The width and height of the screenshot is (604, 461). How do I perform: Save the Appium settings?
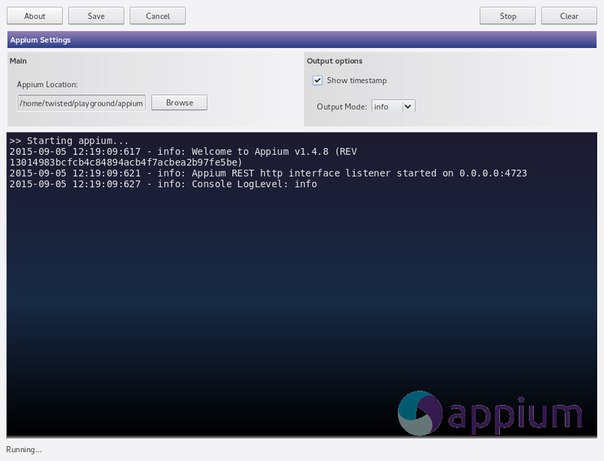pyautogui.click(x=96, y=16)
